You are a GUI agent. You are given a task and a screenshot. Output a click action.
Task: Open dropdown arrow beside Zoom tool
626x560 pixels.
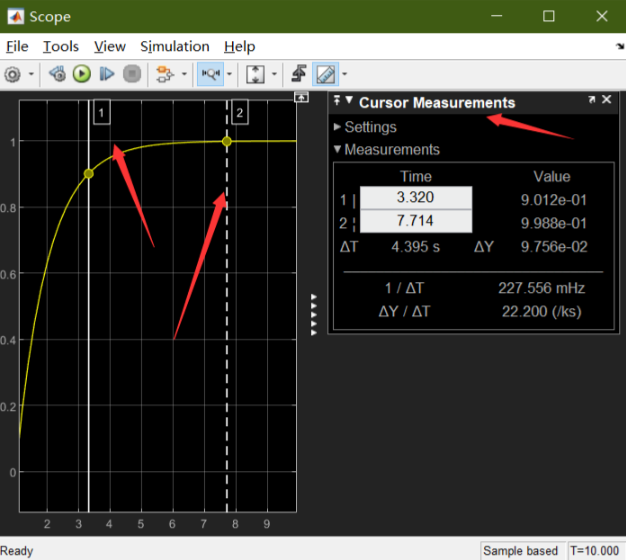230,74
